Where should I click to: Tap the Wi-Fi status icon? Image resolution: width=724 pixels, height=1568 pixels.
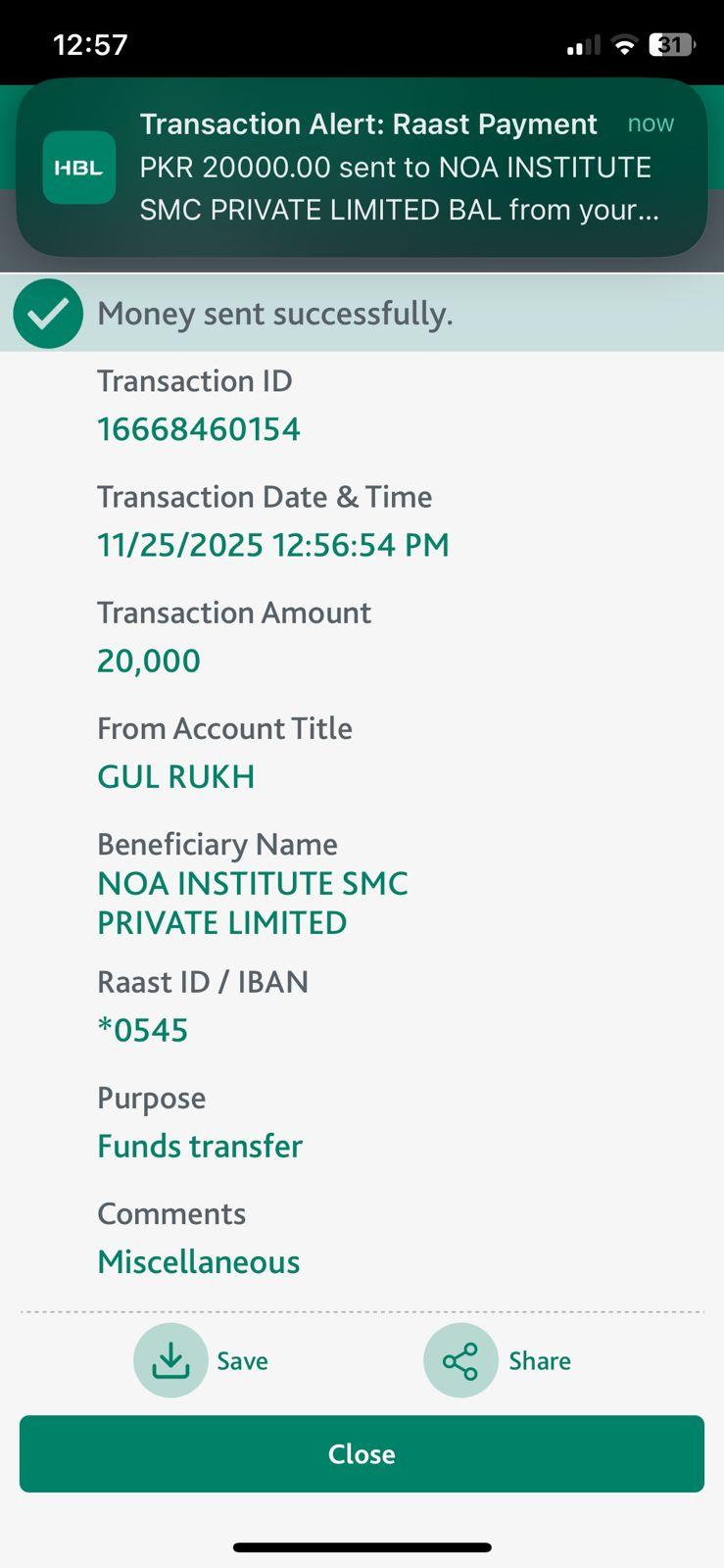623,45
